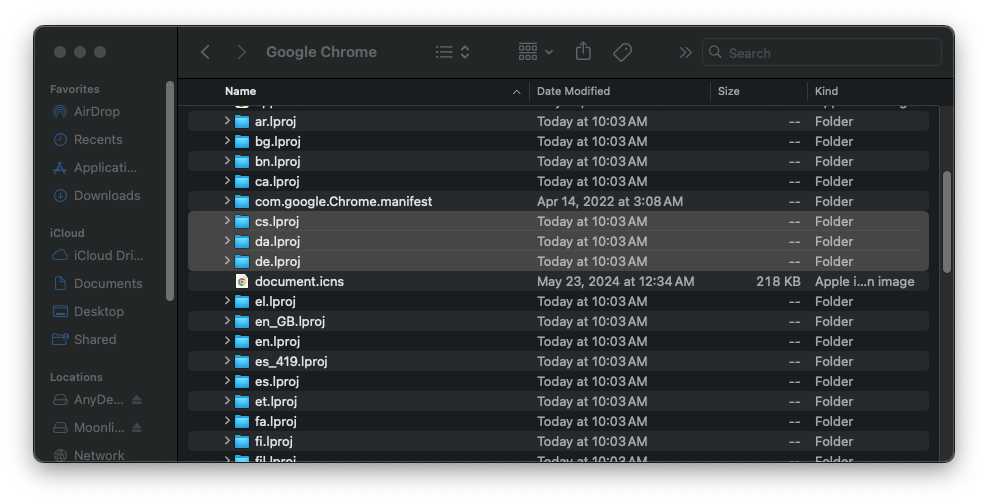Viewport: 988px width, 504px height.
Task: Expand the en_GB.lproj folder
Action: click(x=227, y=321)
